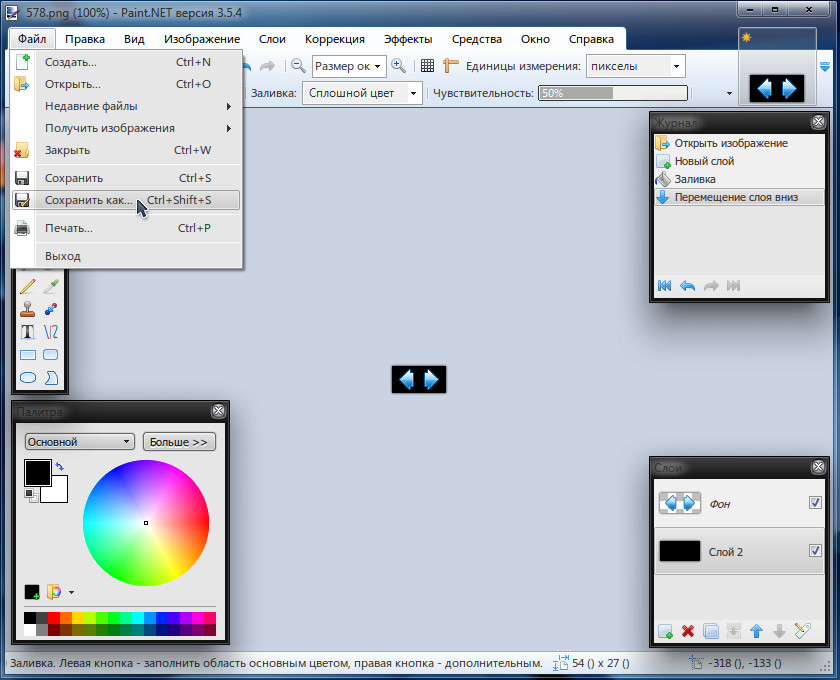Viewport: 840px width, 680px height.
Task: Toggle visibility checkbox for Фон layer
Action: [x=815, y=503]
